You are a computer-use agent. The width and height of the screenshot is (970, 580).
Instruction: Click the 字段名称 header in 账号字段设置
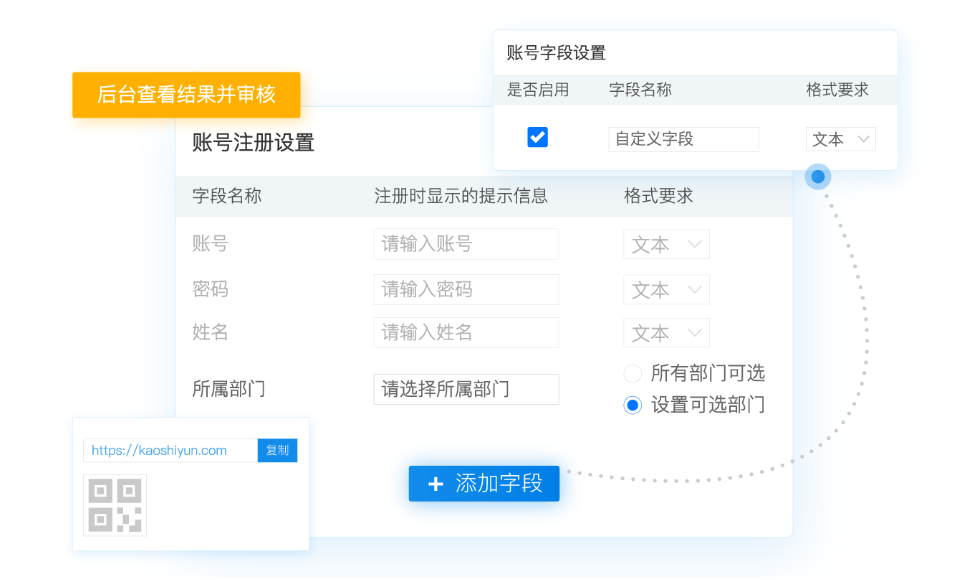coord(640,90)
